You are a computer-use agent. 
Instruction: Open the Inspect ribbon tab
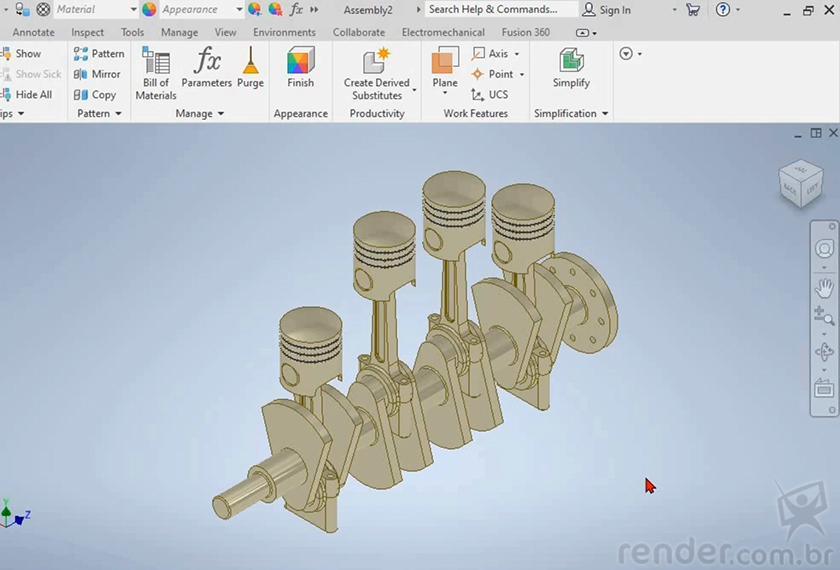pos(87,32)
